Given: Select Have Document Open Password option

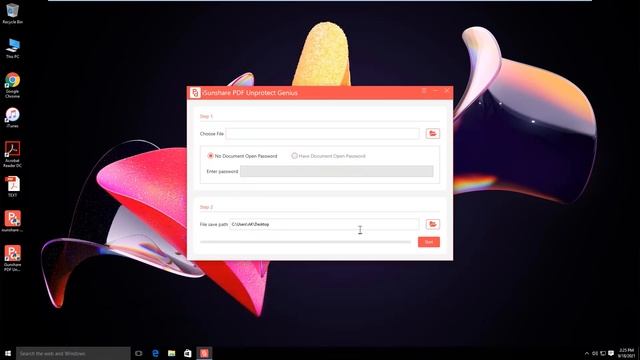Looking at the screenshot, I should (x=329, y=156).
